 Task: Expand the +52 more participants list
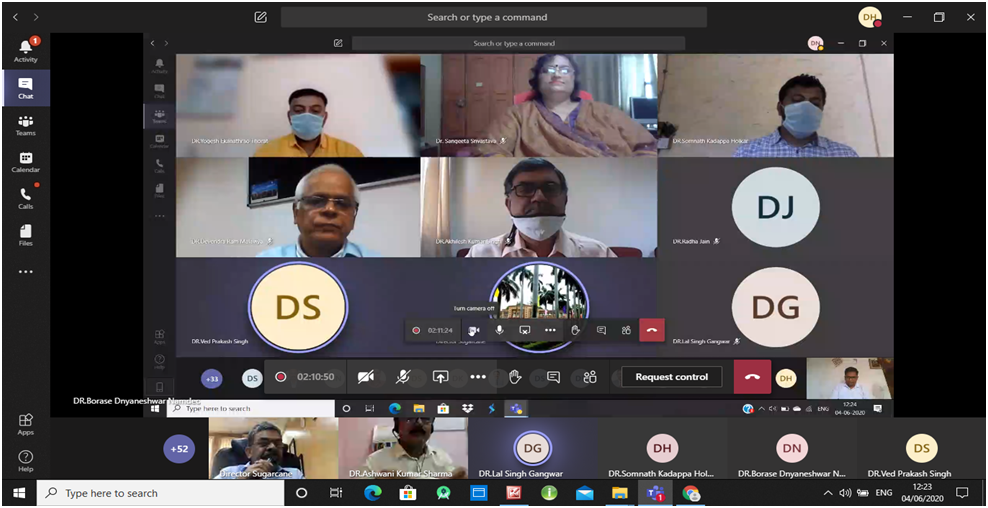coord(179,449)
